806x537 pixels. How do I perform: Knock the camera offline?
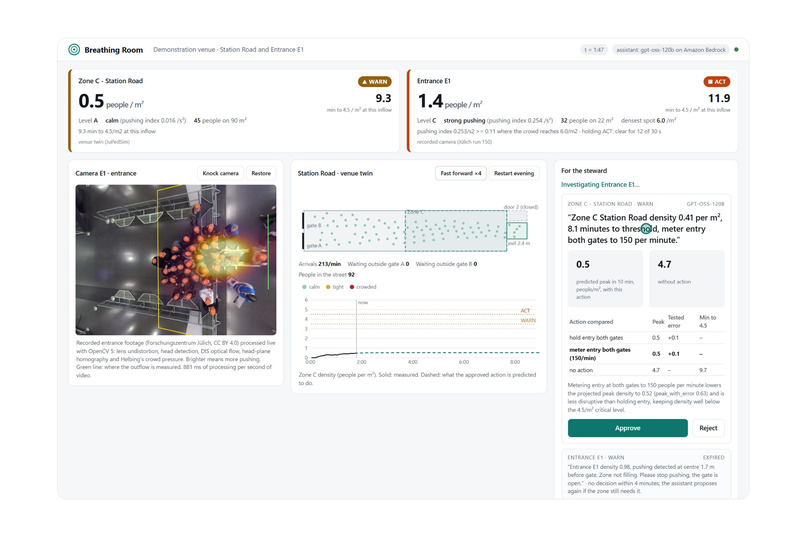point(221,173)
